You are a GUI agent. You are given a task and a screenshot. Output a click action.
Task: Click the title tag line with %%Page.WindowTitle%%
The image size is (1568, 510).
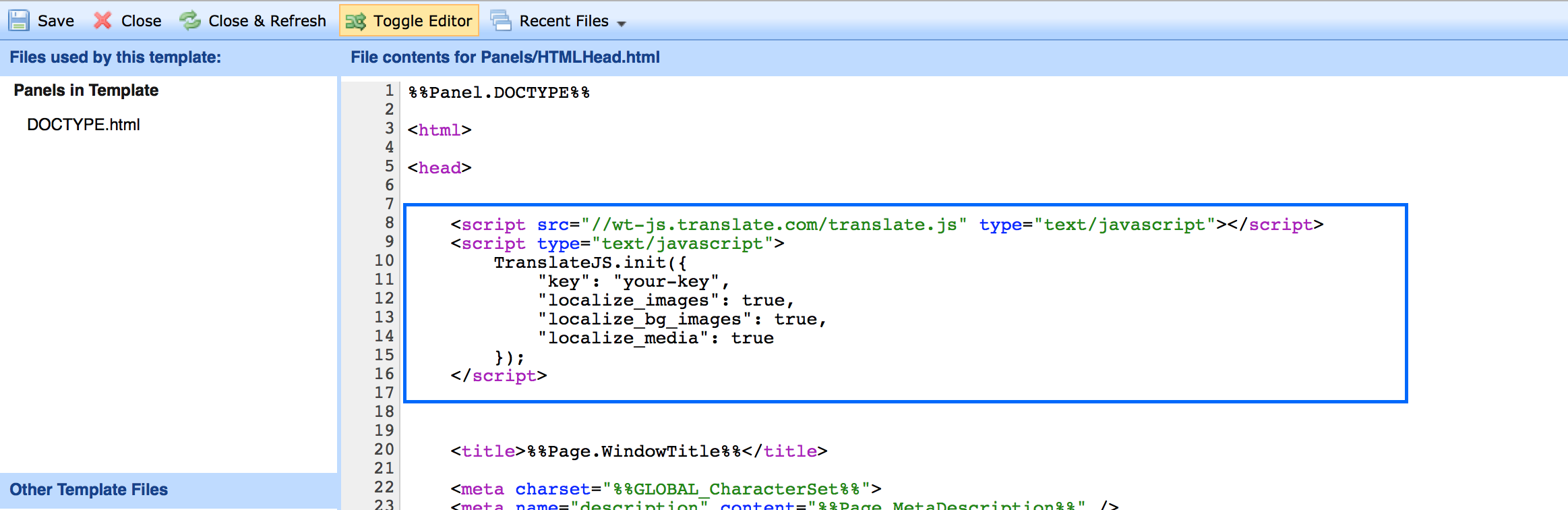click(x=638, y=451)
